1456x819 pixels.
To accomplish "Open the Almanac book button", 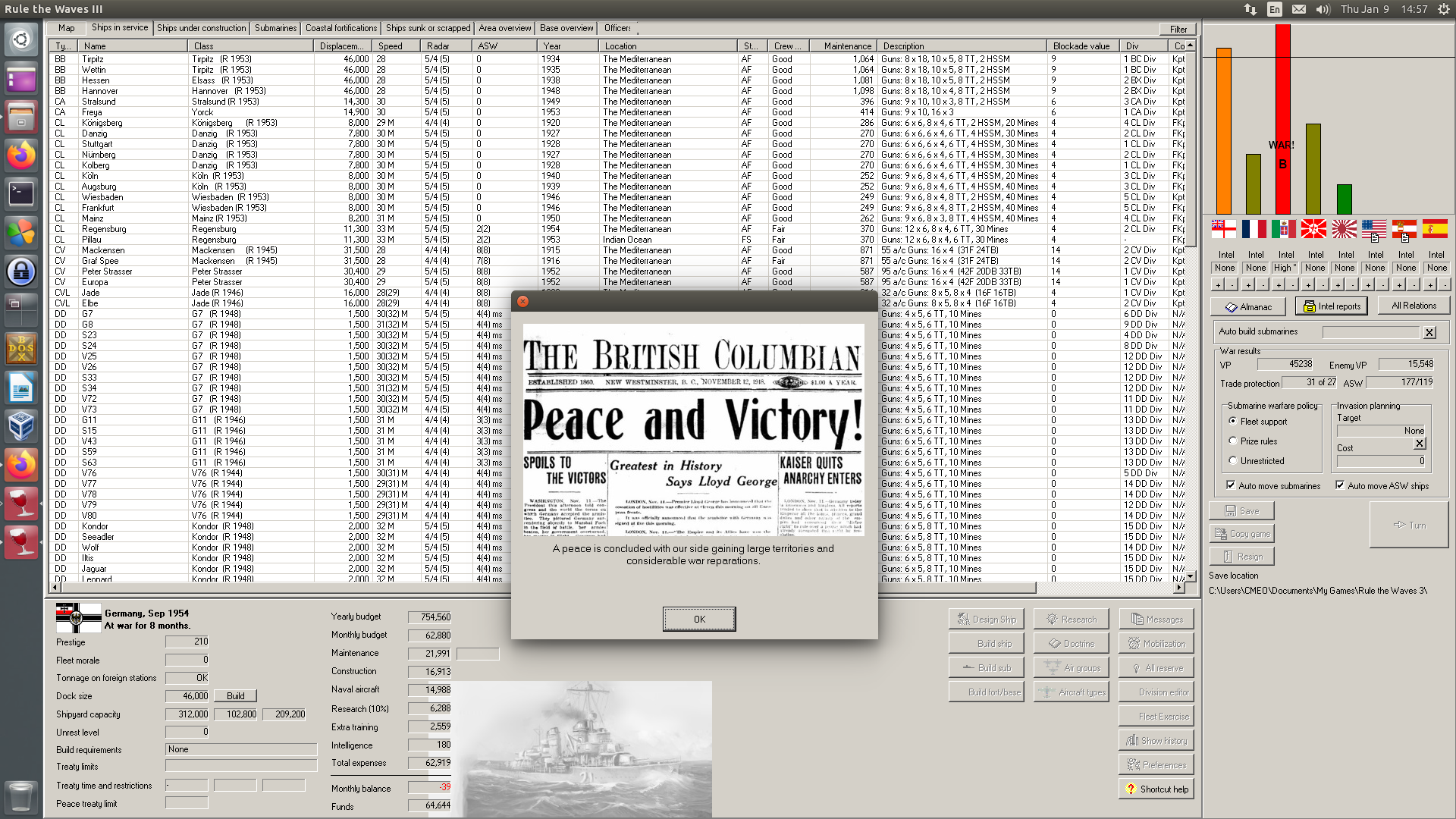I will pyautogui.click(x=1247, y=307).
